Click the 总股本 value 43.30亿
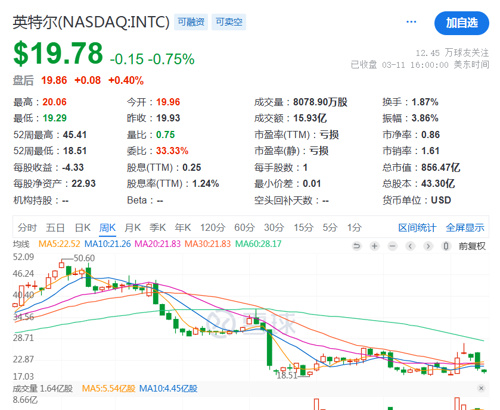500x410 pixels. [438, 184]
